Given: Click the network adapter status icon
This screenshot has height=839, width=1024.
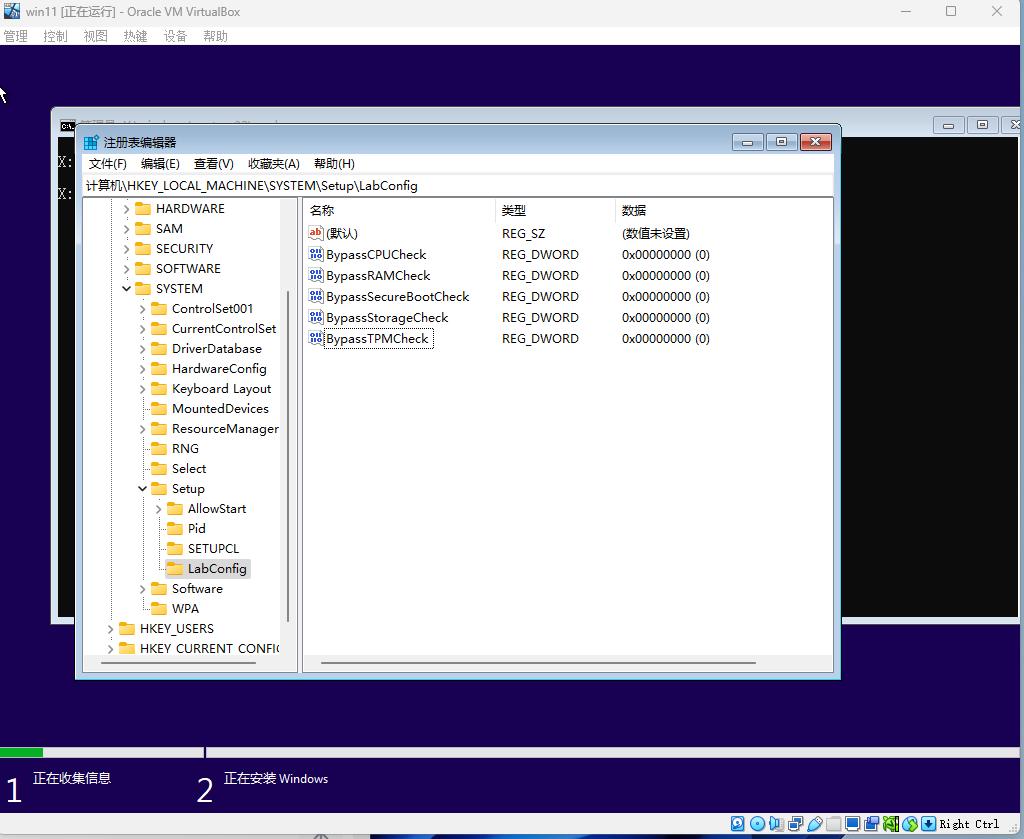Looking at the screenshot, I should click(x=796, y=824).
